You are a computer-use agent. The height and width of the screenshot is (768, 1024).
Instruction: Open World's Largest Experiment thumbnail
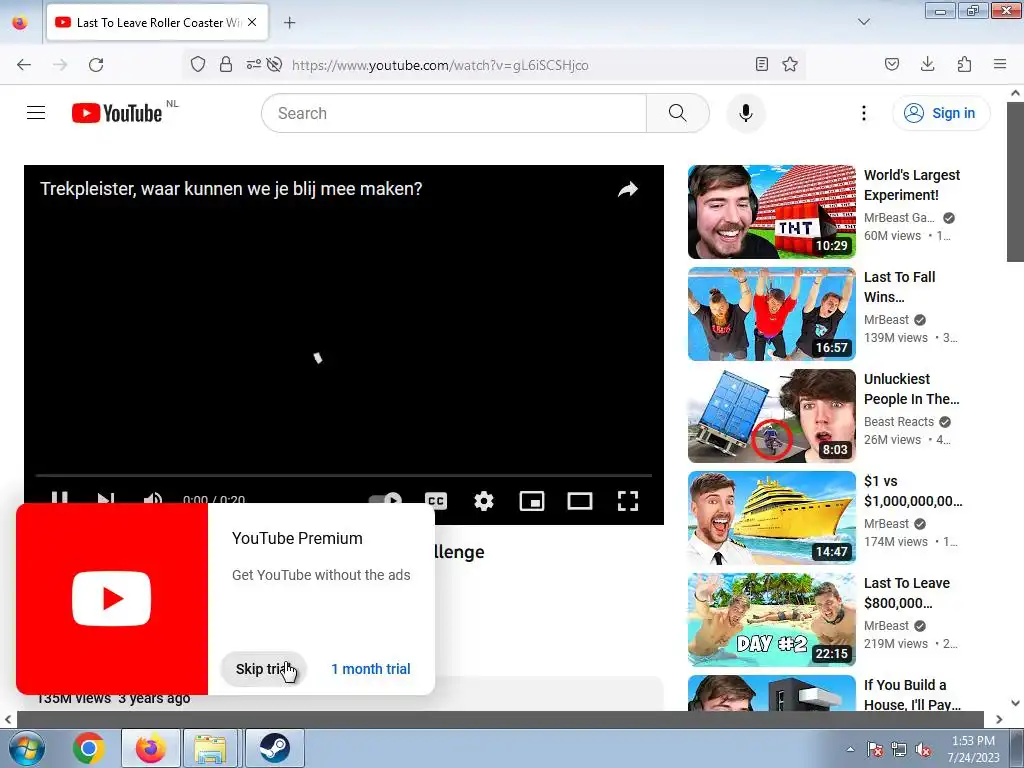click(x=771, y=212)
